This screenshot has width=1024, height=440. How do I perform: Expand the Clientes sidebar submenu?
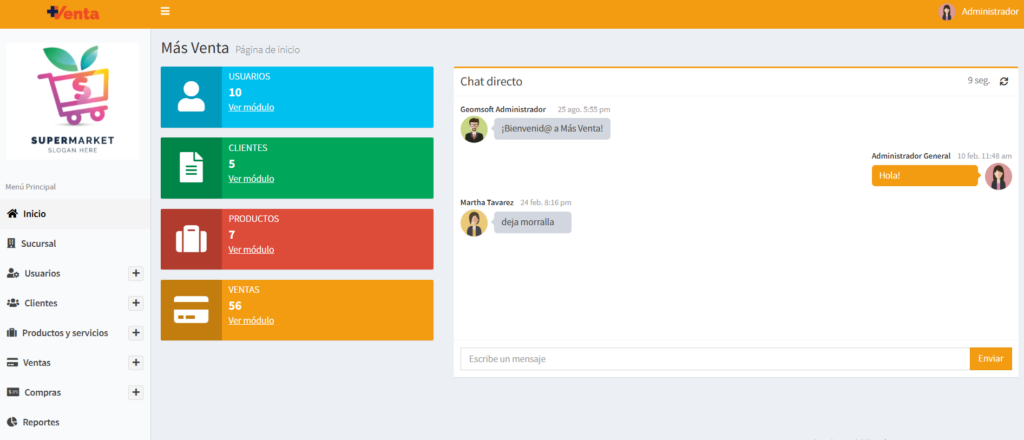pyautogui.click(x=136, y=303)
